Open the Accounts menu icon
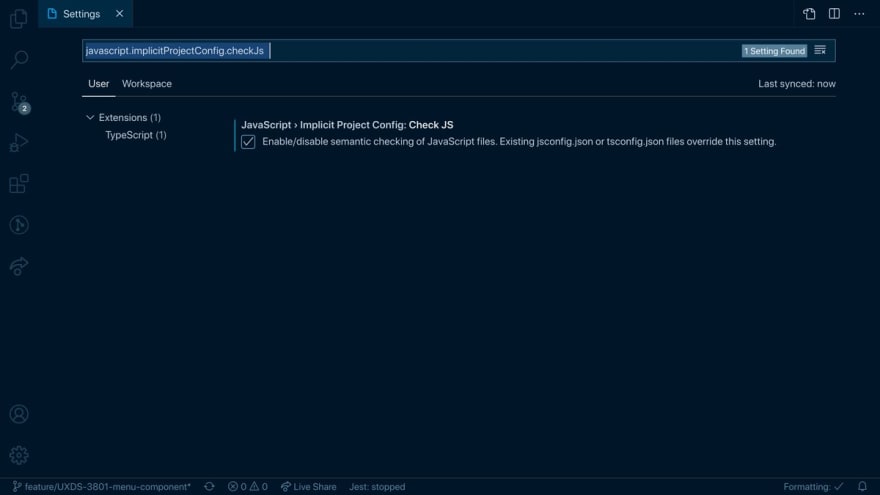 [19, 414]
